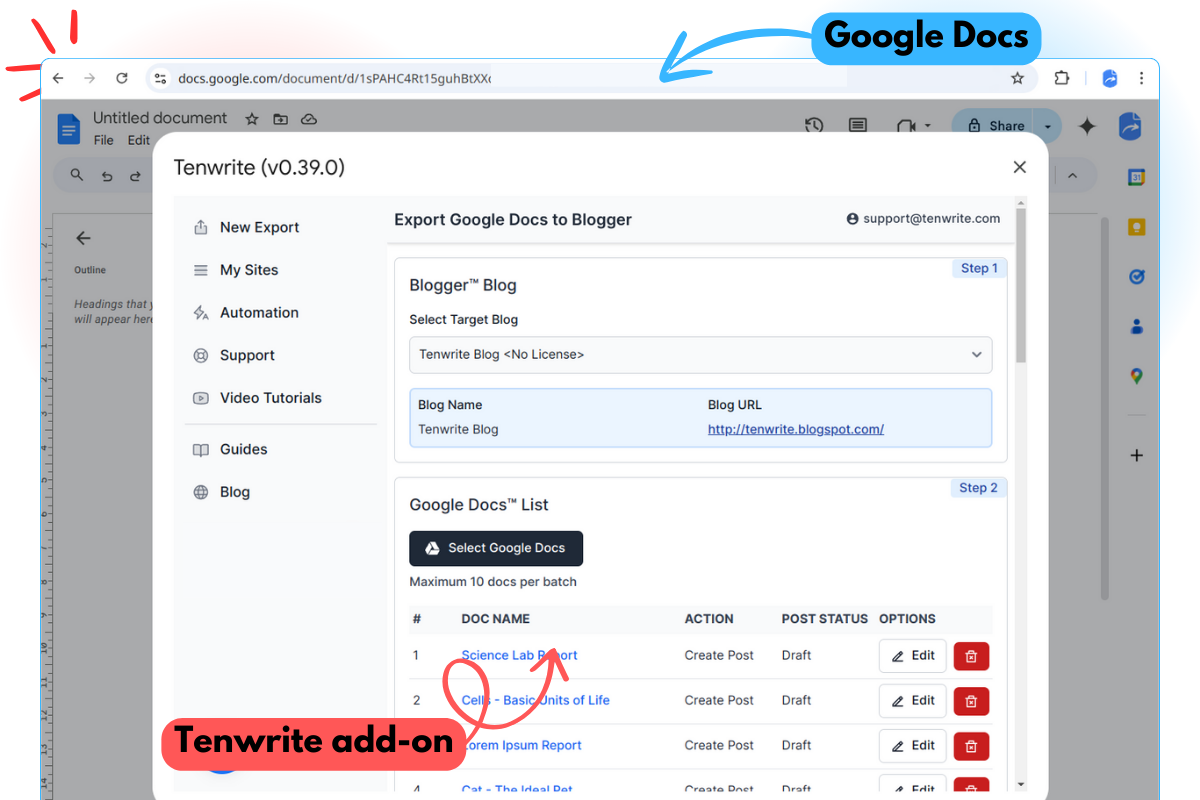Open the Share options dropdown arrow

click(1047, 126)
